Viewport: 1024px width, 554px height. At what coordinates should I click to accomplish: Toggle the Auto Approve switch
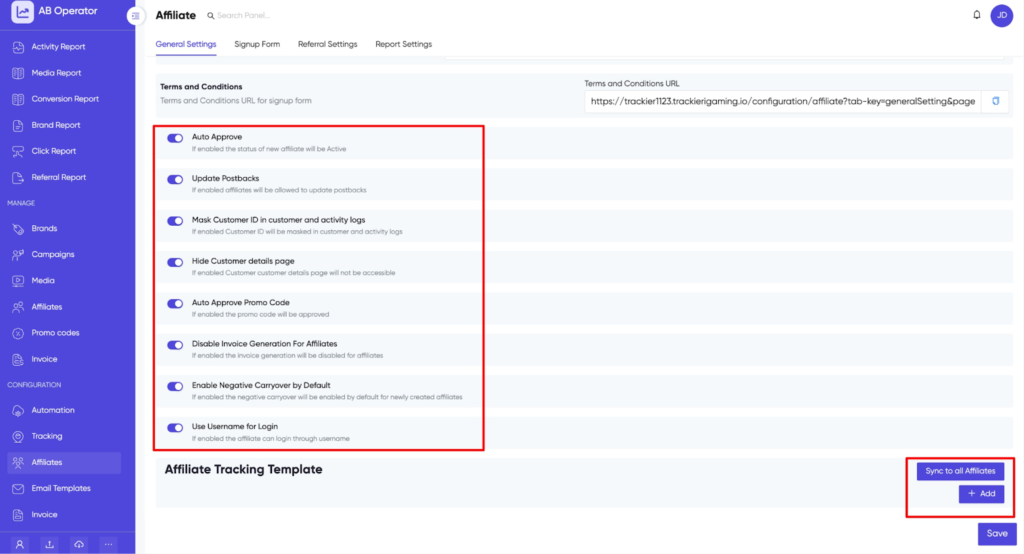tap(175, 138)
